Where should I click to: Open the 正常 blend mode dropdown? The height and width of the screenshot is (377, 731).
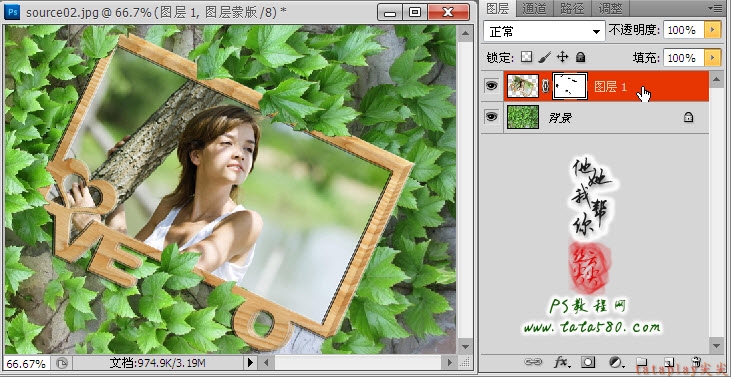pos(544,31)
